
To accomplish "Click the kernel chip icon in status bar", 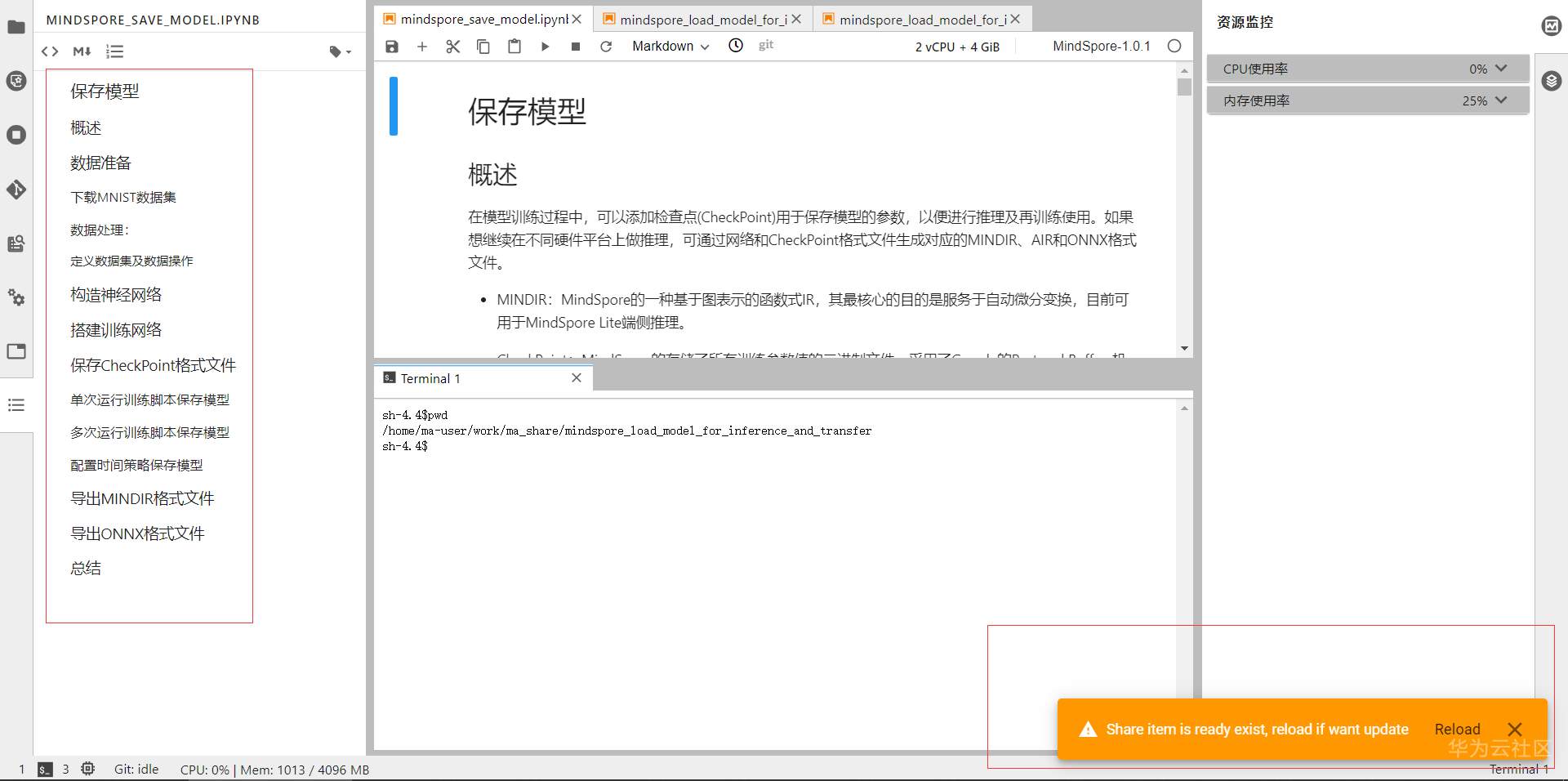I will (x=88, y=769).
